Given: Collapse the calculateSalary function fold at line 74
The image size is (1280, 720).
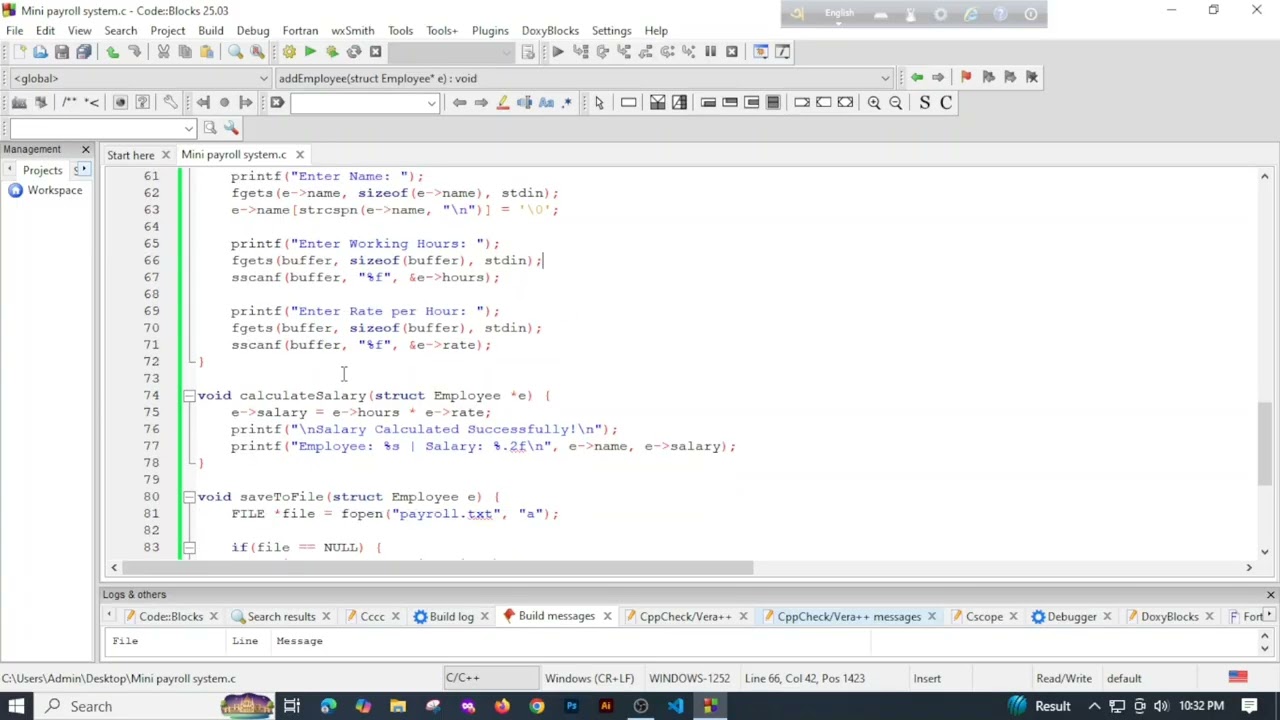Looking at the screenshot, I should [188, 396].
